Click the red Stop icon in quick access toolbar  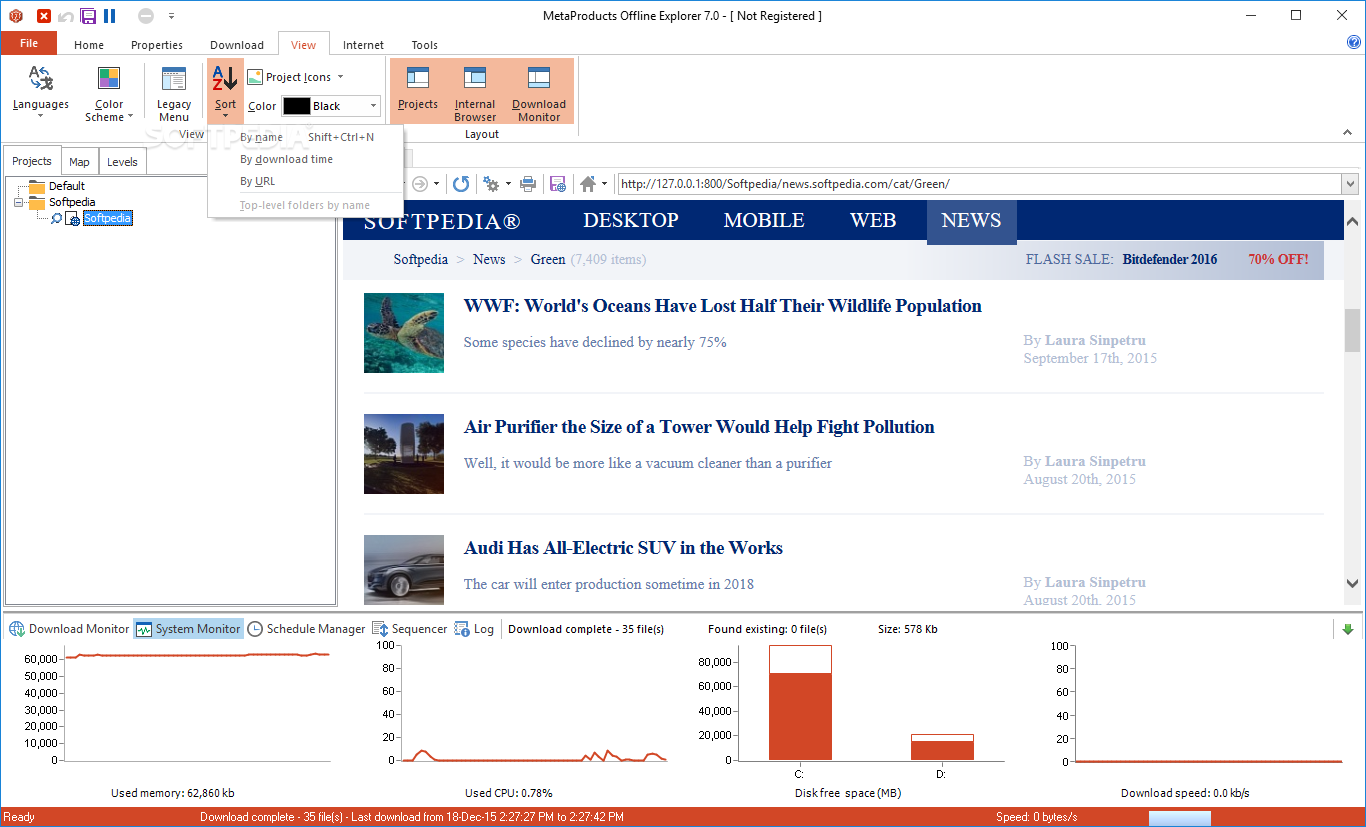coord(44,16)
